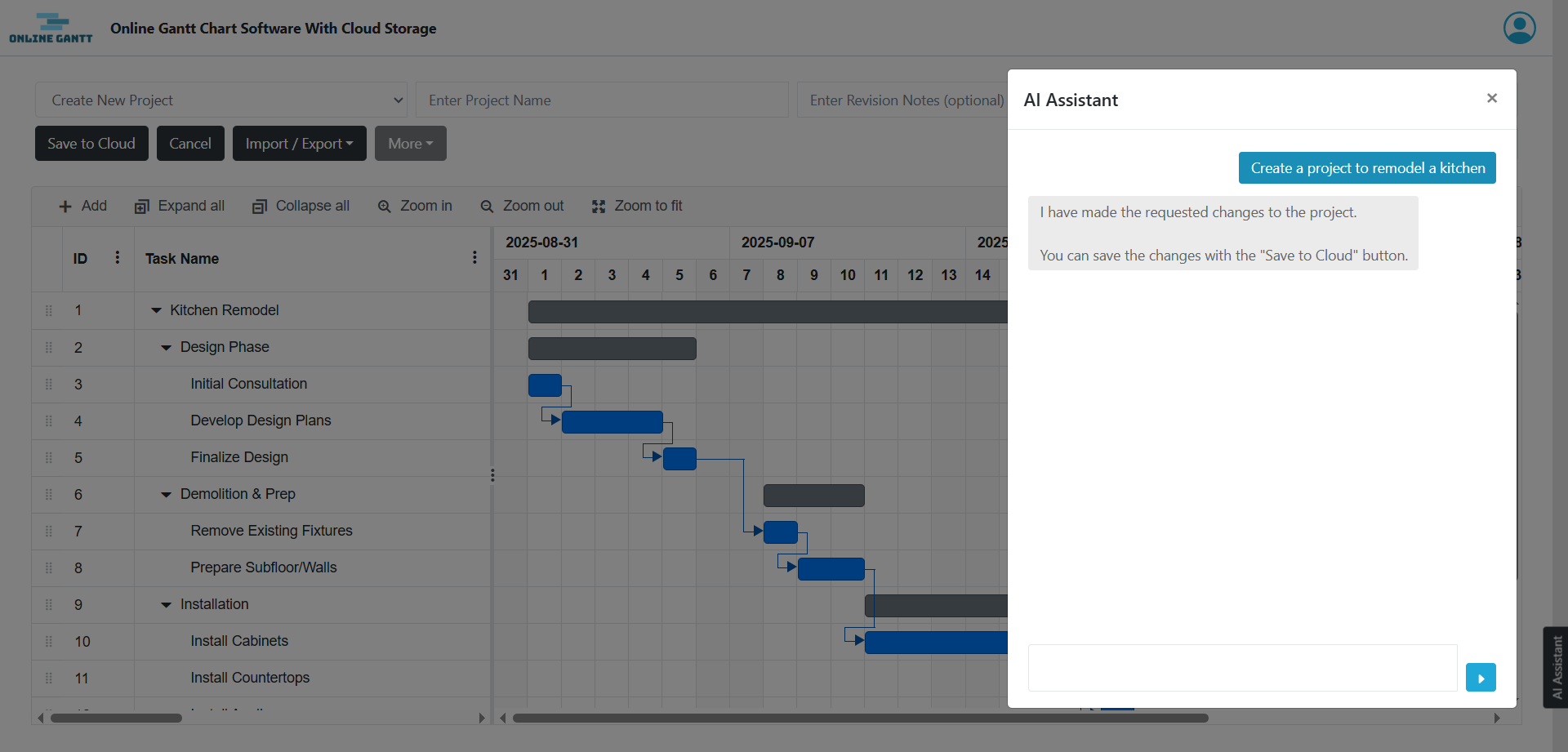Open the Task Name column options menu

pyautogui.click(x=474, y=257)
